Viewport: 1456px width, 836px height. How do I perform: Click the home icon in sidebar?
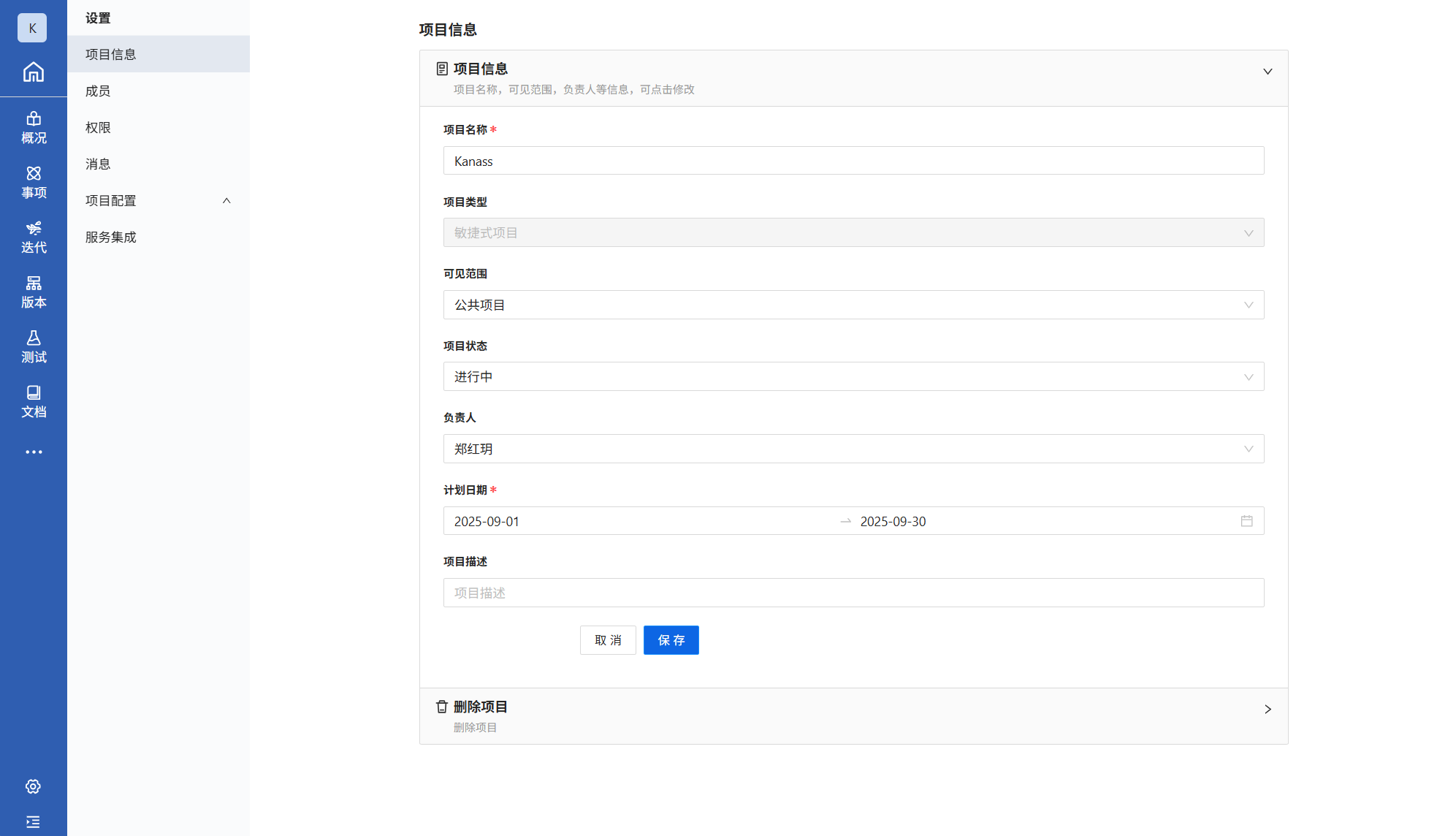point(33,72)
